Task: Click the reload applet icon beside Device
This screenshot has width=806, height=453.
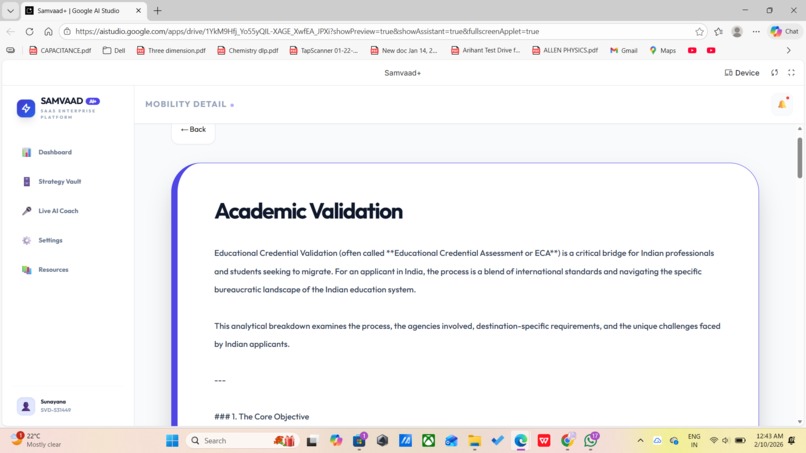Action: pos(774,73)
